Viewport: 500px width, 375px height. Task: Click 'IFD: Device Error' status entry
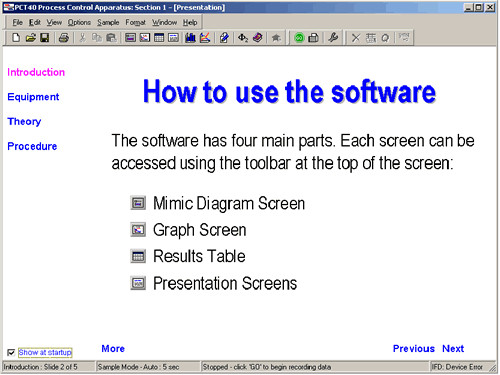[x=457, y=367]
